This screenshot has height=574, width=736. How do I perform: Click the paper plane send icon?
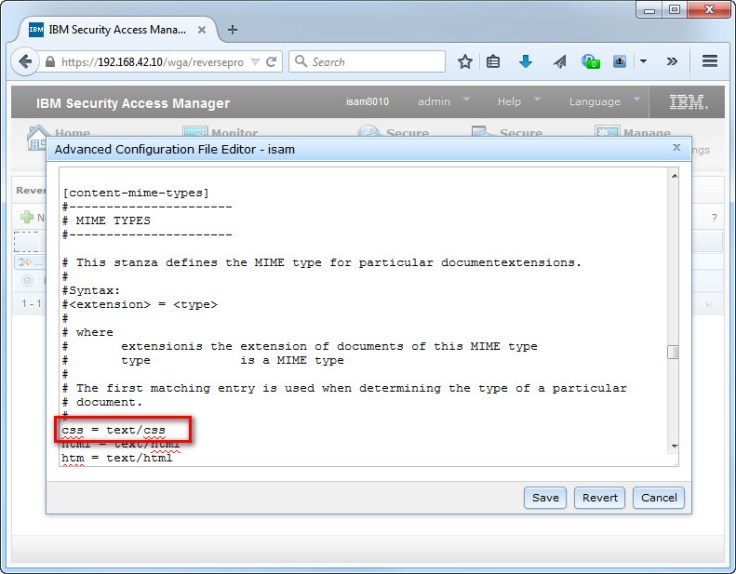(x=559, y=61)
